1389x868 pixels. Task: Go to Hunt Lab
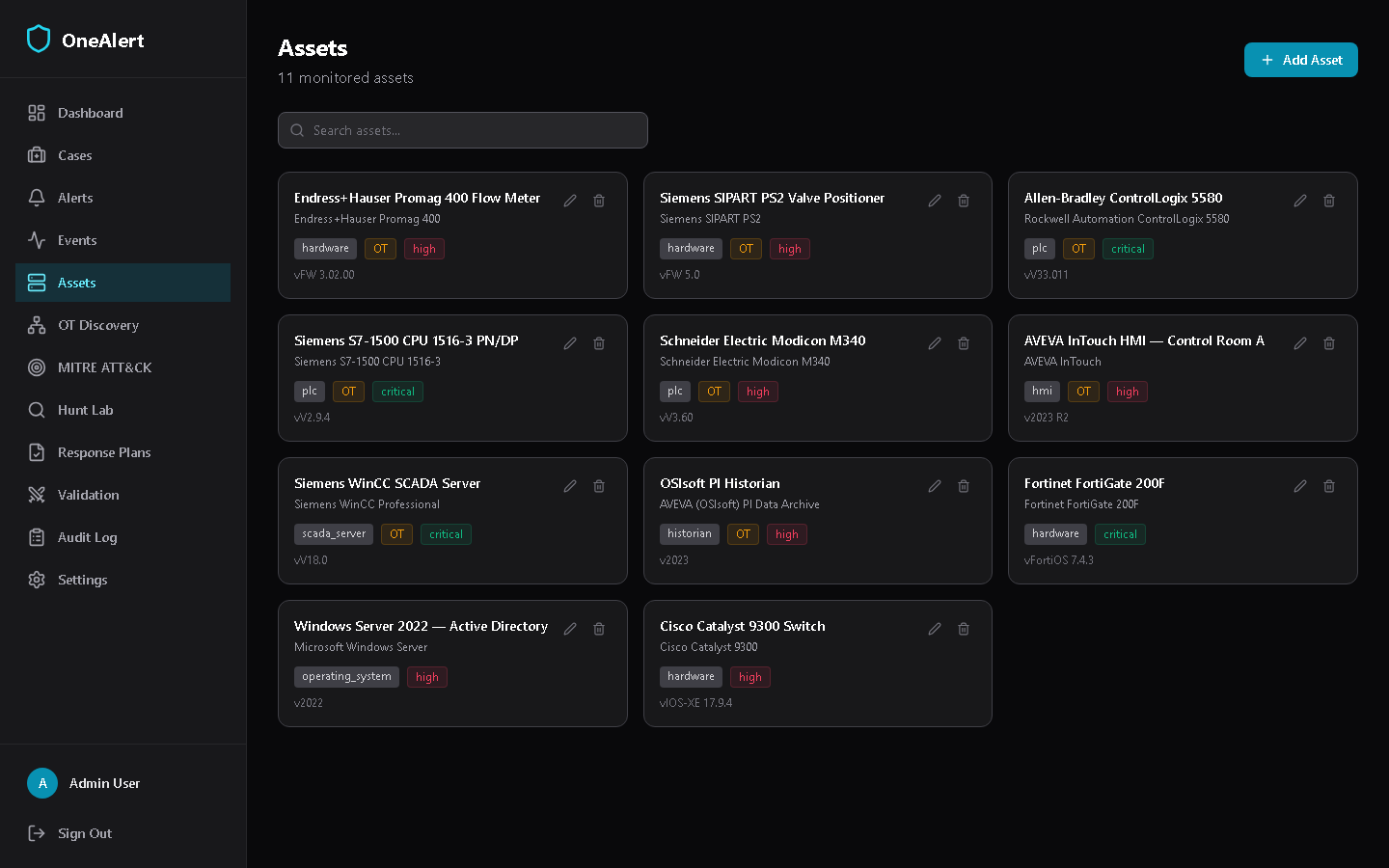pos(123,410)
